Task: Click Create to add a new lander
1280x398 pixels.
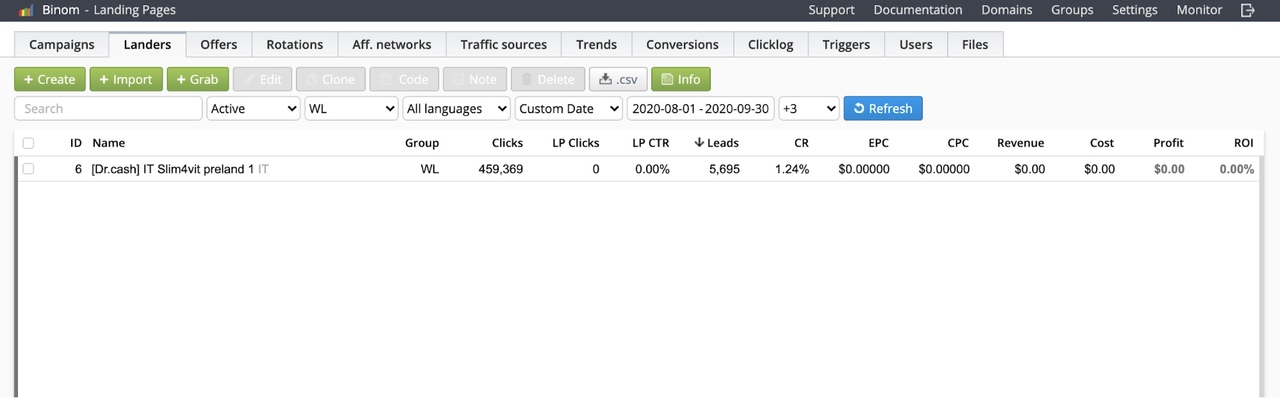Action: [x=50, y=79]
